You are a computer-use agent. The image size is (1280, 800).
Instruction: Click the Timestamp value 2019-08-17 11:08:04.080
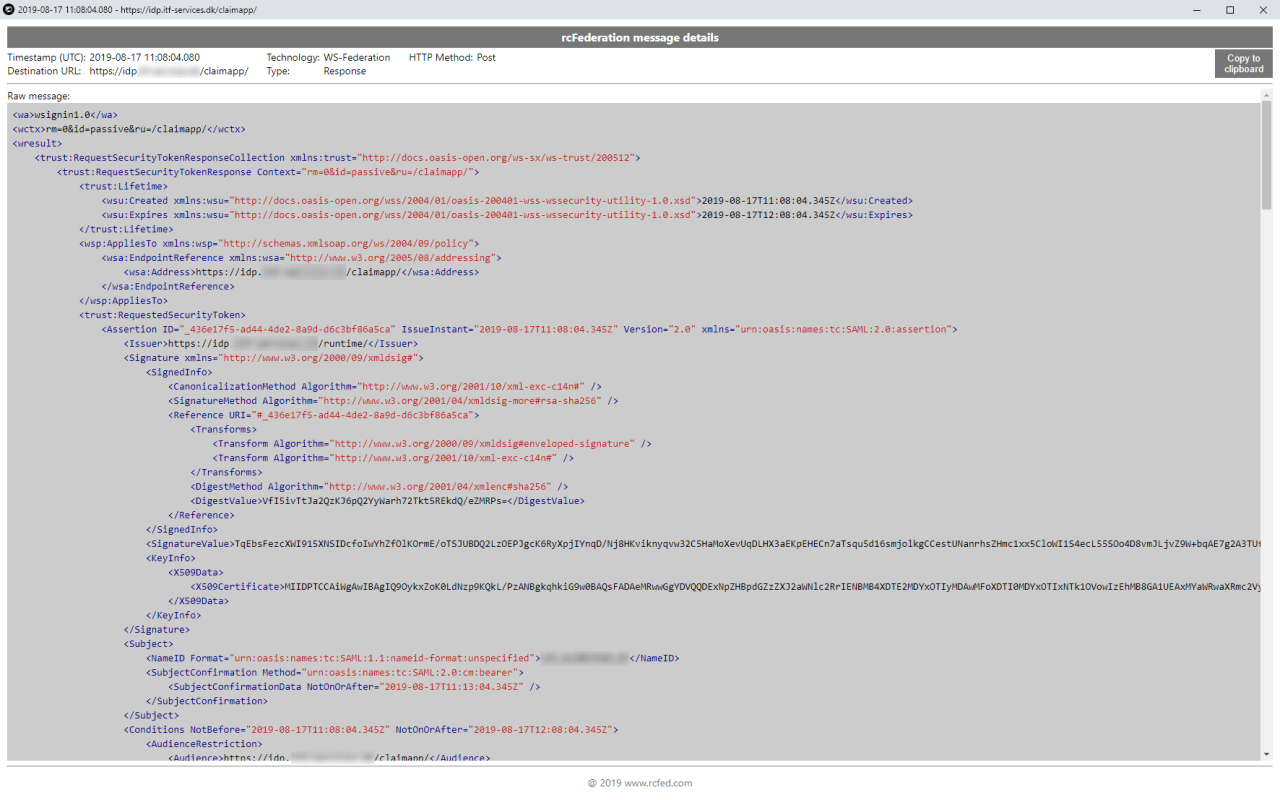(145, 58)
